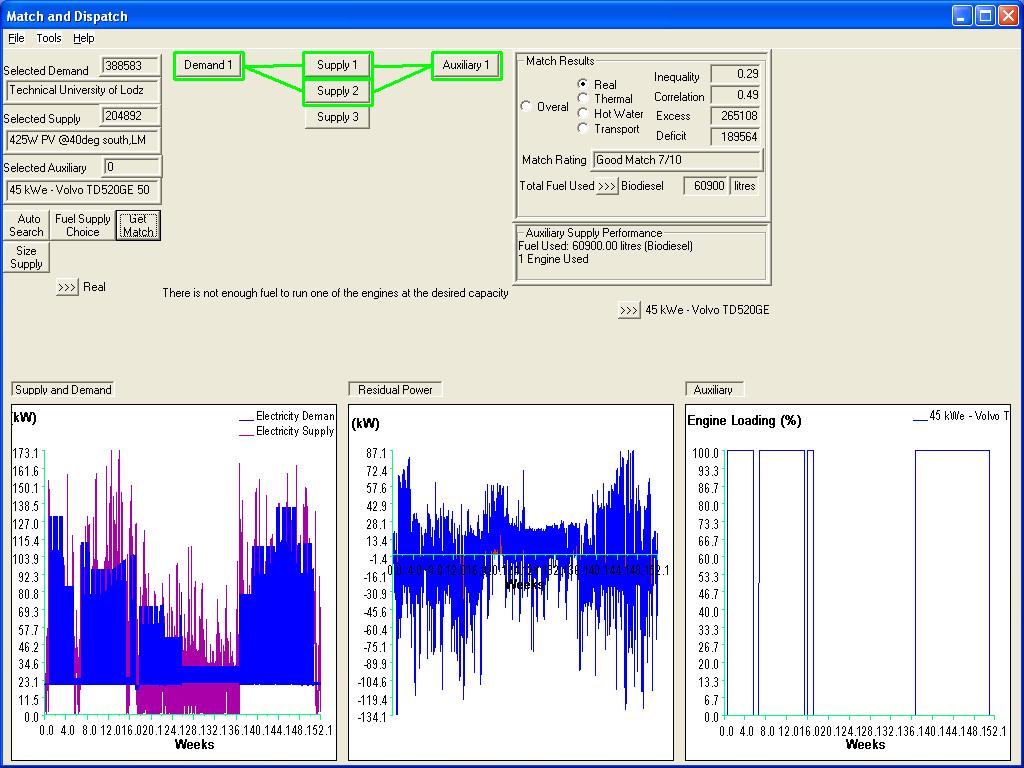Viewport: 1024px width, 768px height.
Task: Minimize the Match and Dispatch window
Action: [961, 16]
